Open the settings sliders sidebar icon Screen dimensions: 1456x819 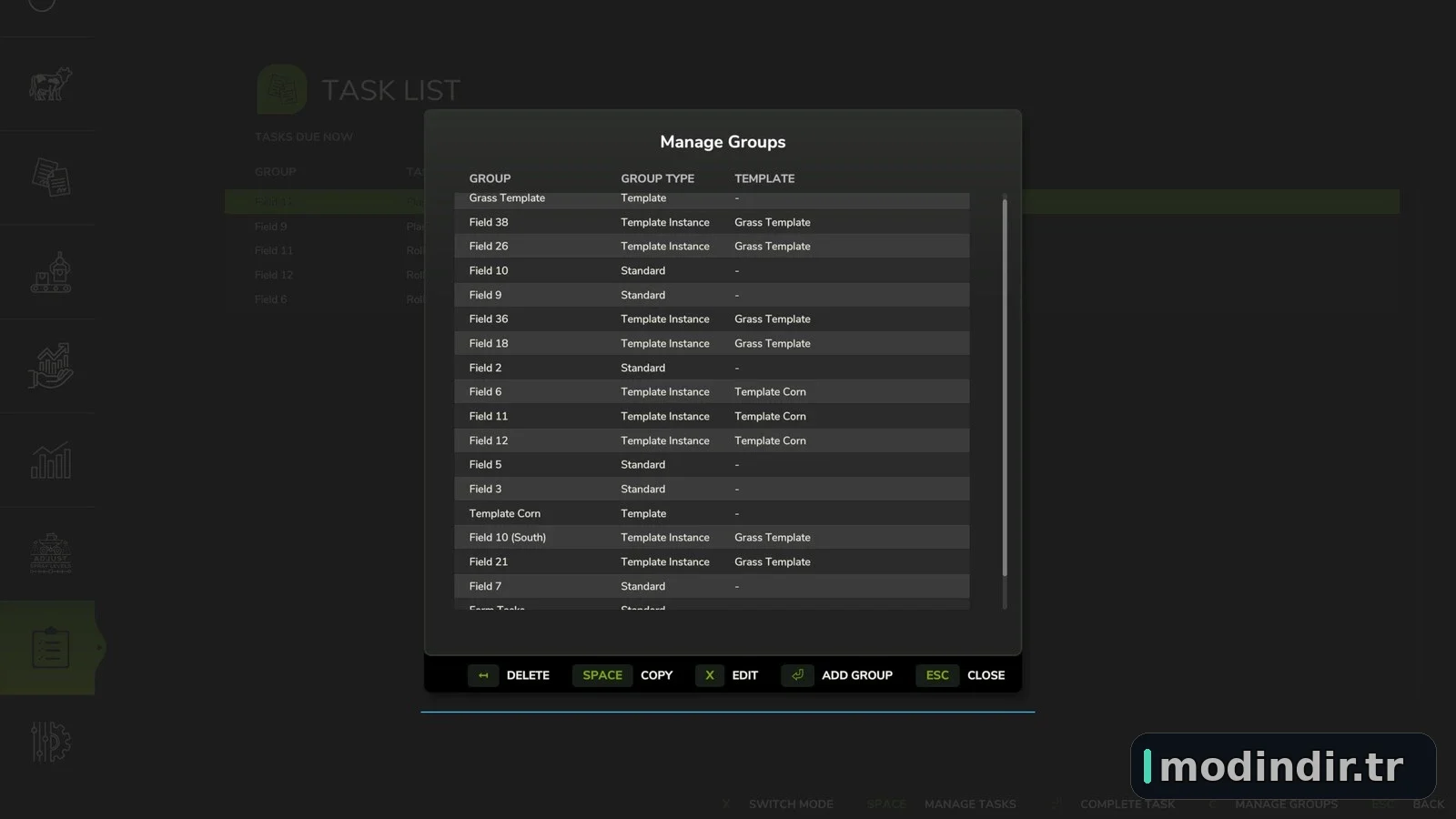50,742
